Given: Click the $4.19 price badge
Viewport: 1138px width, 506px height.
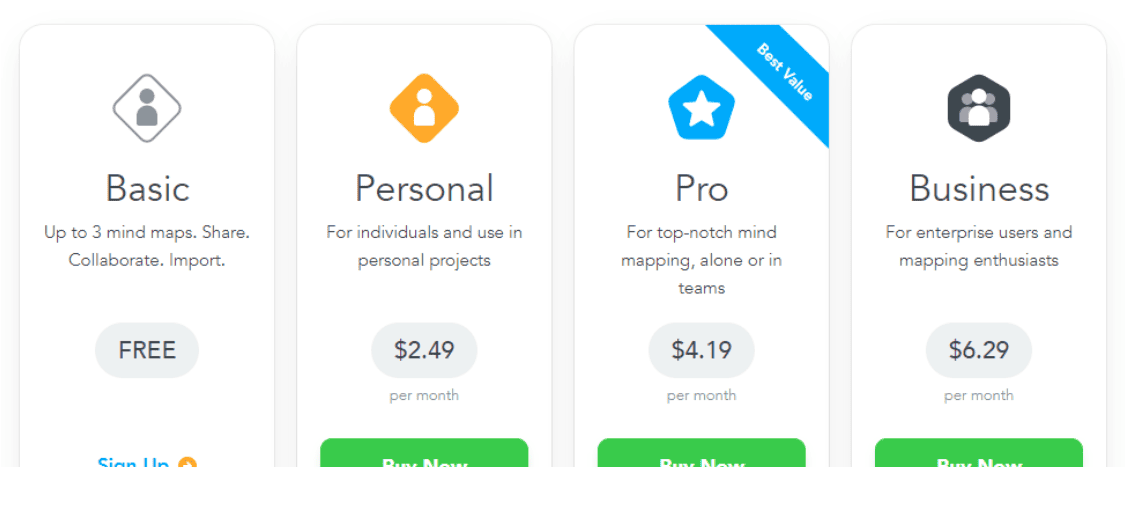Looking at the screenshot, I should pyautogui.click(x=701, y=350).
